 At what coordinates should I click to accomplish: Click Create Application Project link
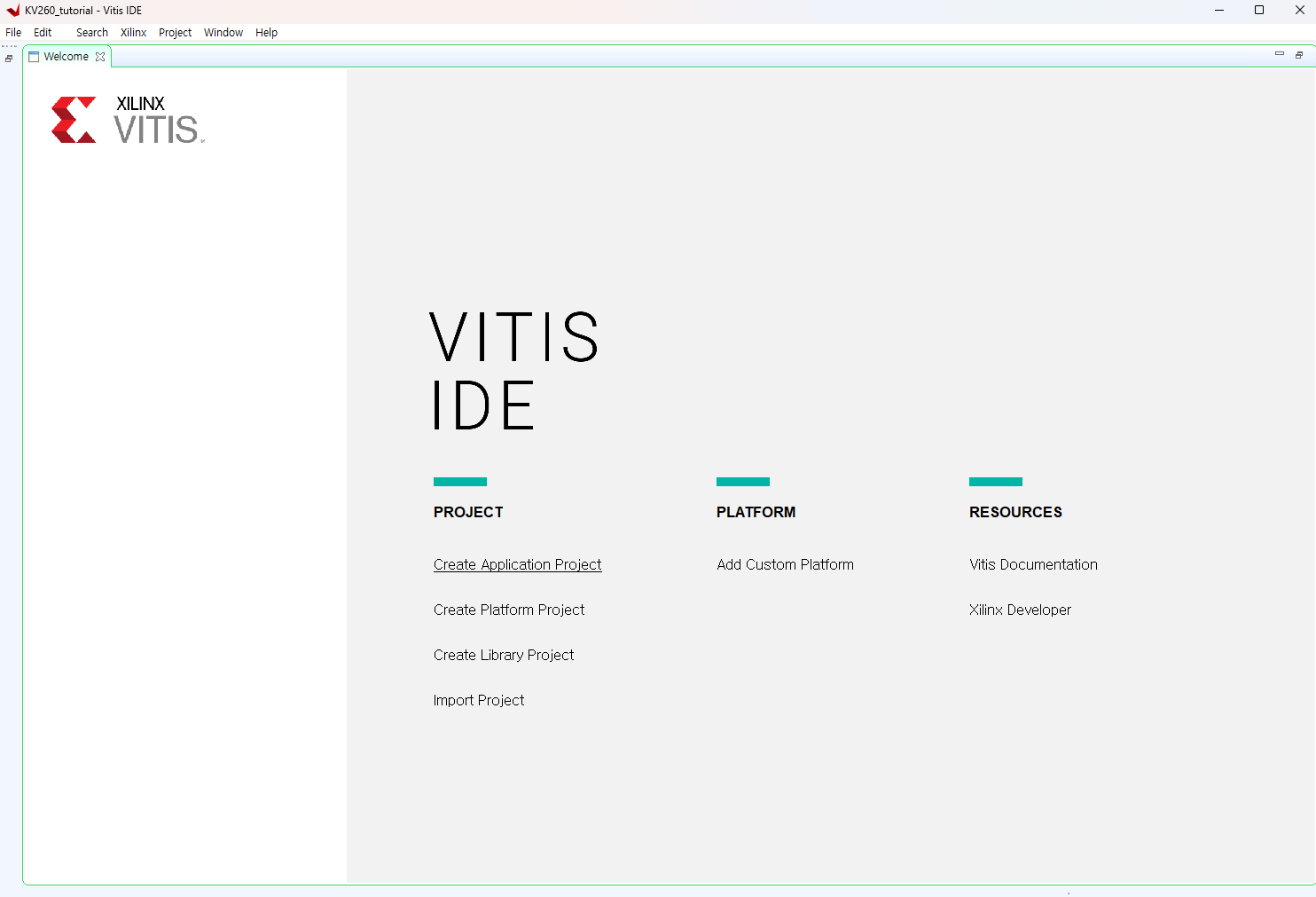[518, 564]
